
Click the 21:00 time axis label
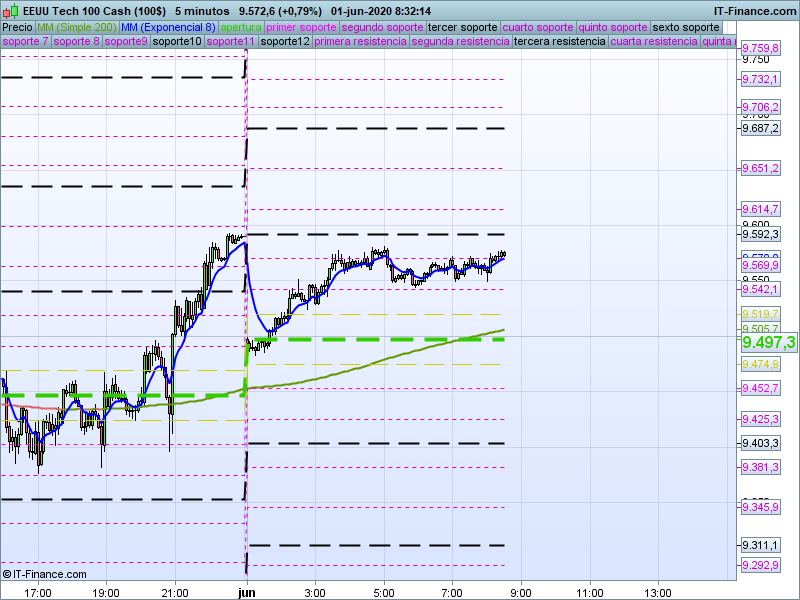point(175,593)
